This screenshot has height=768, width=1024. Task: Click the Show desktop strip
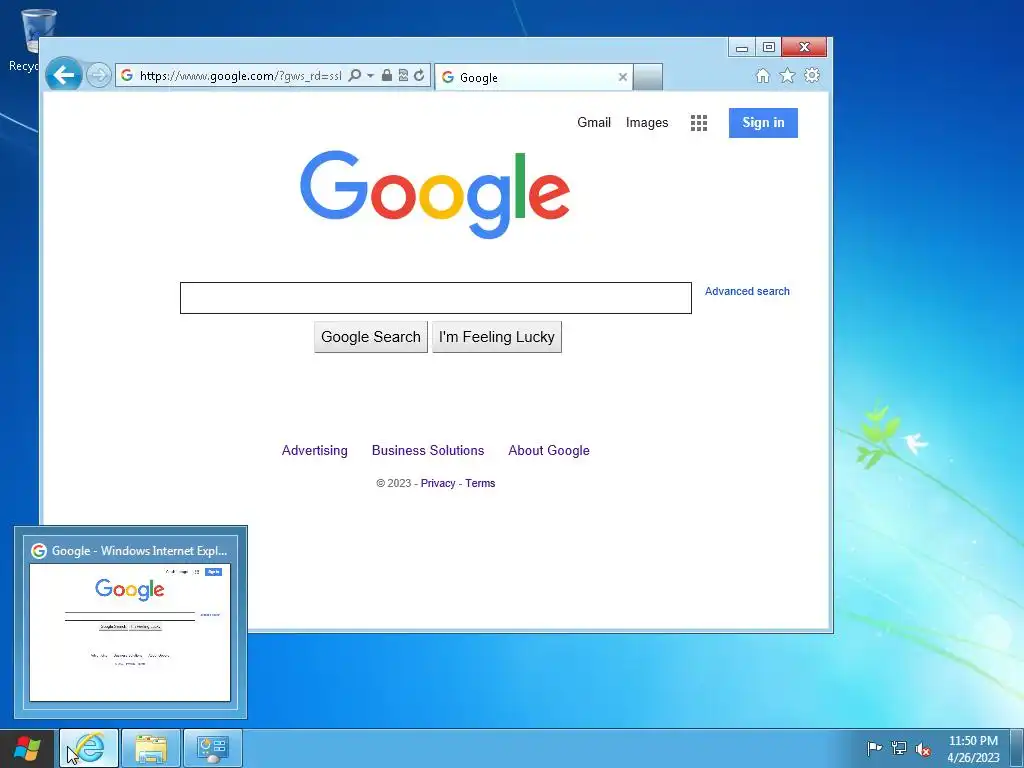[1017, 748]
